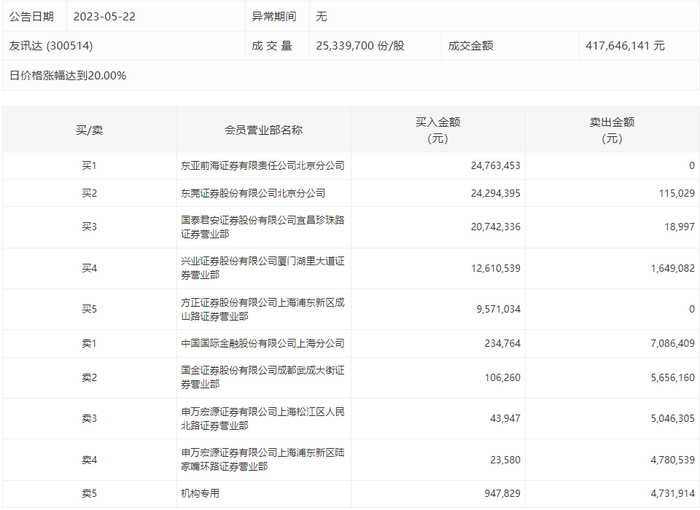Click the 机构专用 entry

tap(200, 493)
